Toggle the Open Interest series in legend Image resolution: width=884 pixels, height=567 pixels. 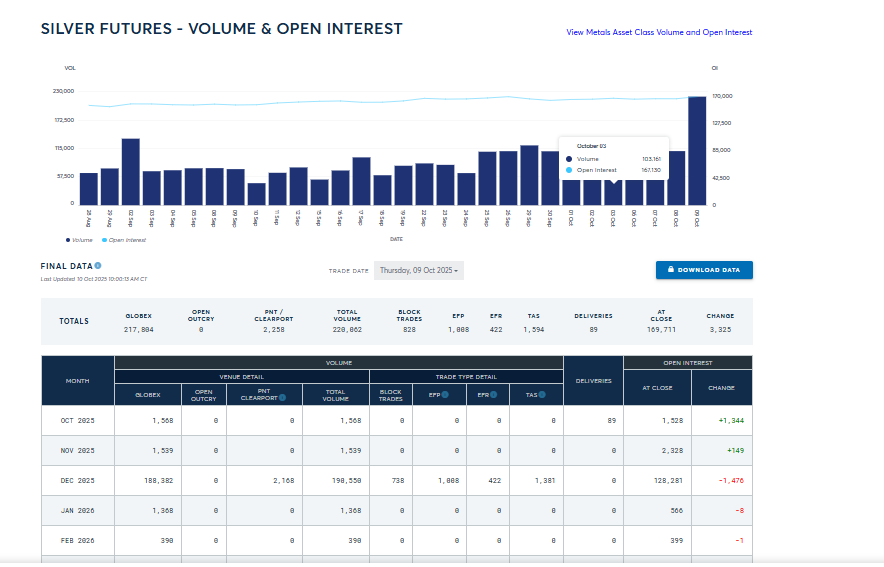click(x=125, y=240)
